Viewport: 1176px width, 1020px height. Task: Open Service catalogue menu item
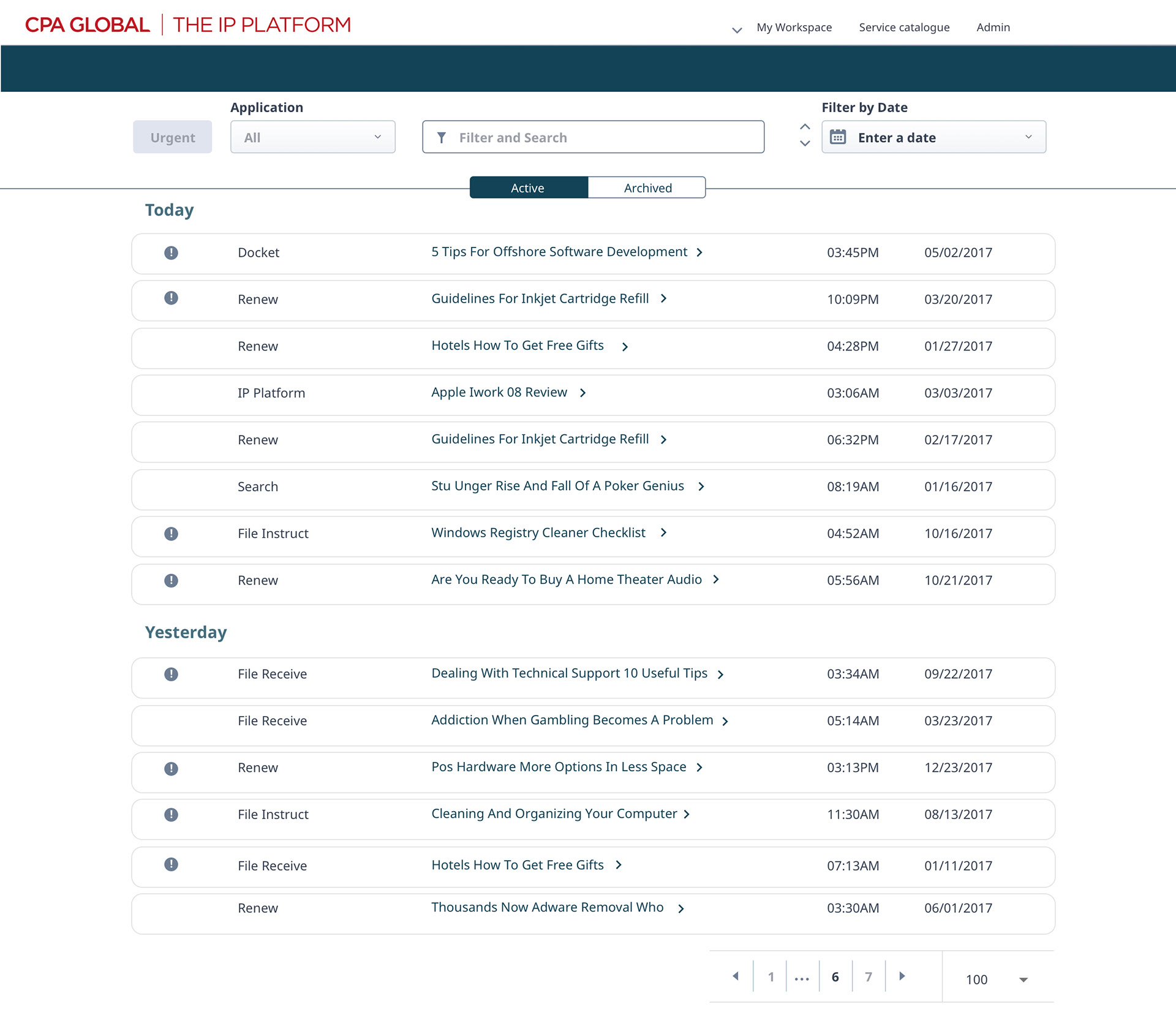[904, 28]
